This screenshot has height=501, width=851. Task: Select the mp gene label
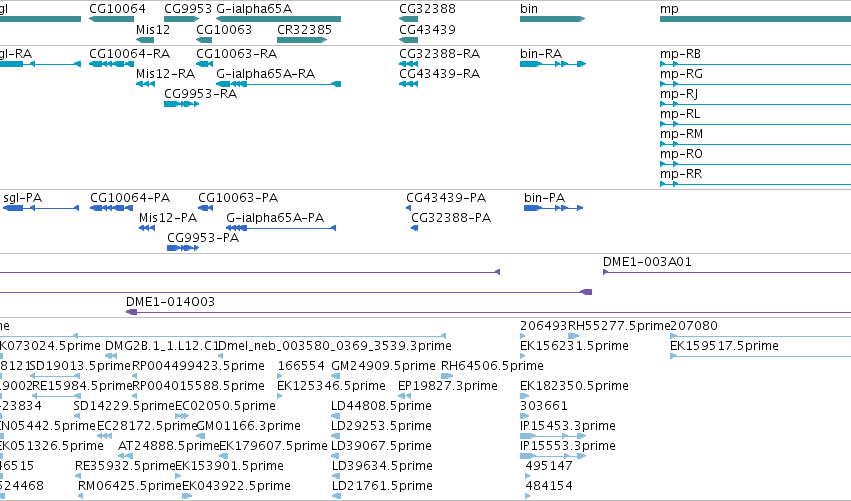coord(669,9)
